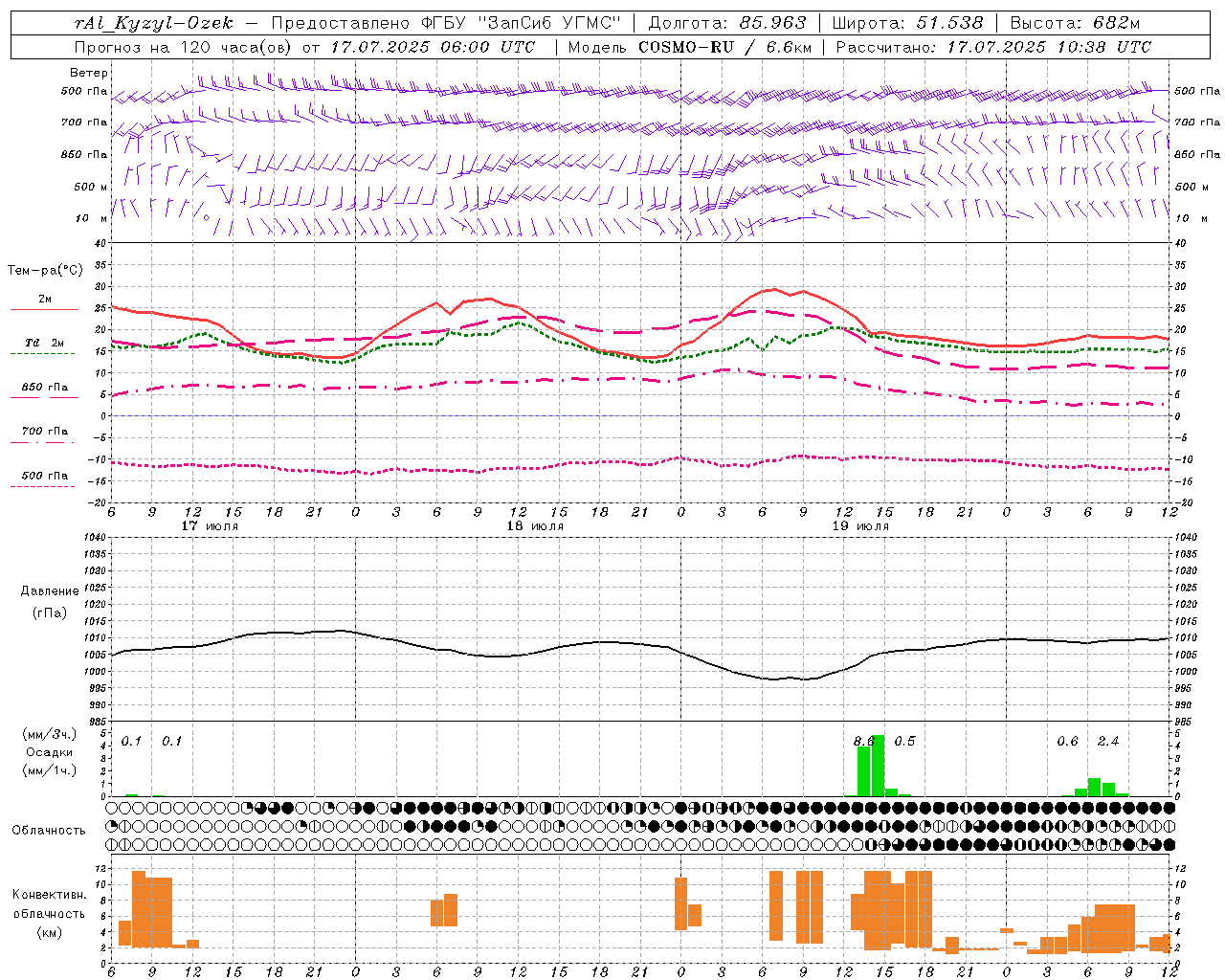Viewport: 1225px width, 980px height.
Task: Click the 19 июля date label
Action: [860, 526]
